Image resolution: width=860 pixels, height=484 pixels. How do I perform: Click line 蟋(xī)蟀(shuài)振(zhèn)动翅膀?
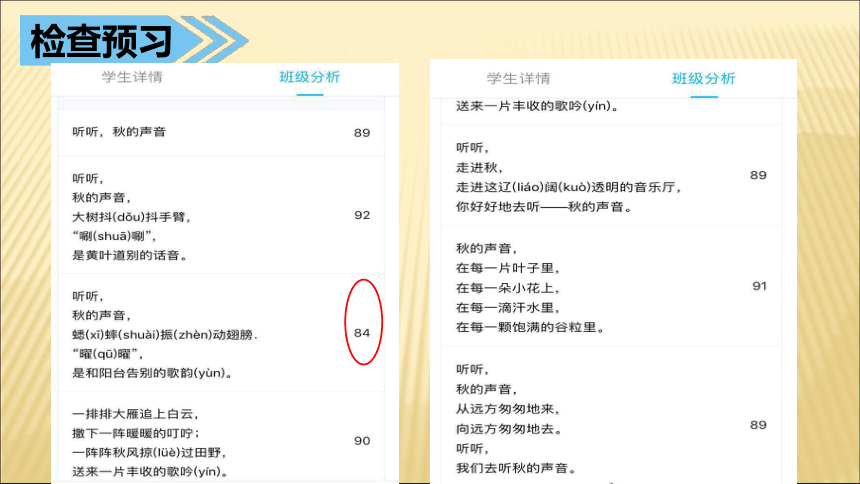(165, 335)
